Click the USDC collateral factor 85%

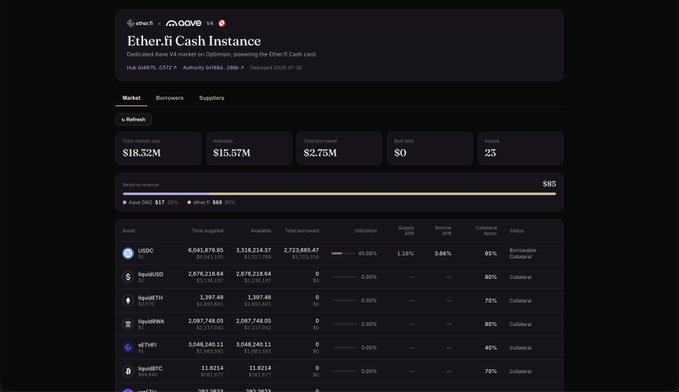(x=491, y=253)
